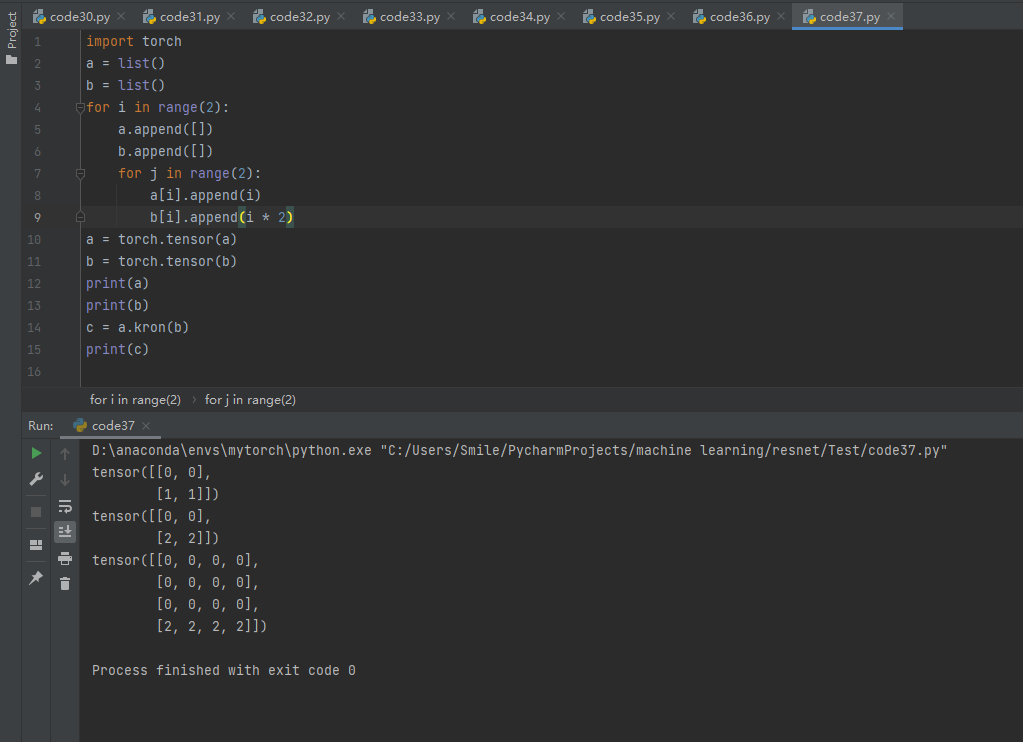The height and width of the screenshot is (742, 1023).
Task: Pin the Run tab with pin icon
Action: pos(37,578)
